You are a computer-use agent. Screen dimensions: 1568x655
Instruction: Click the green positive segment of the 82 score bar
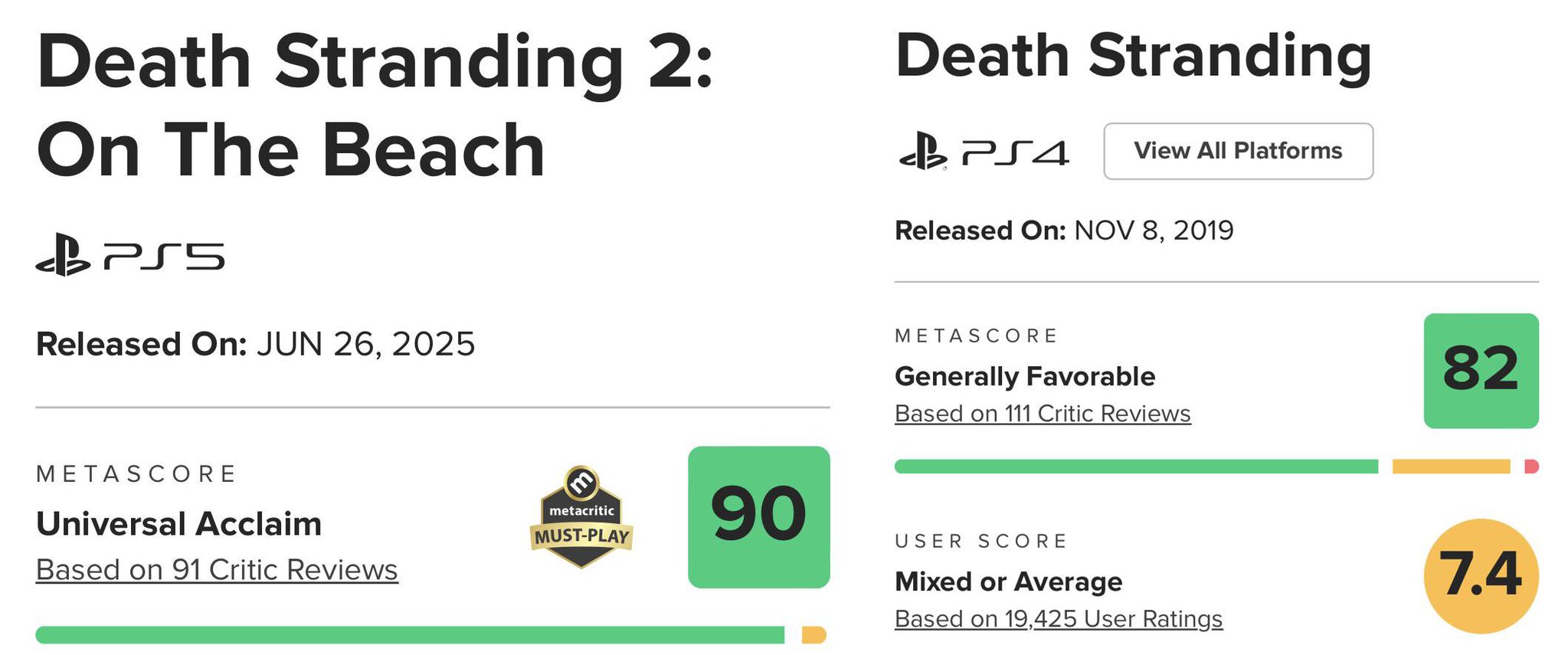[x=1135, y=467]
